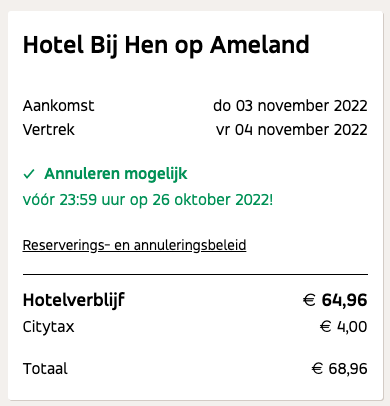The height and width of the screenshot is (406, 390).
Task: Click the Citytax amount € 4,00
Action: (x=343, y=327)
